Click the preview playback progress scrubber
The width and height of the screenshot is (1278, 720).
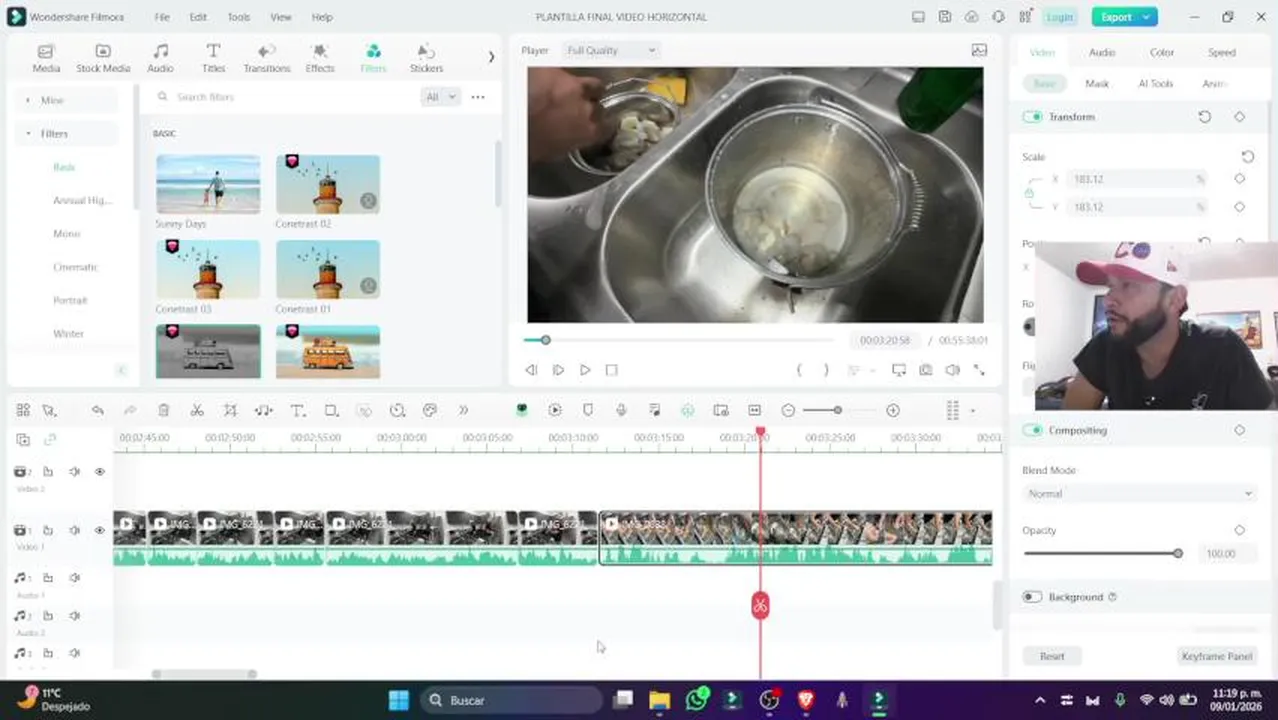click(545, 340)
